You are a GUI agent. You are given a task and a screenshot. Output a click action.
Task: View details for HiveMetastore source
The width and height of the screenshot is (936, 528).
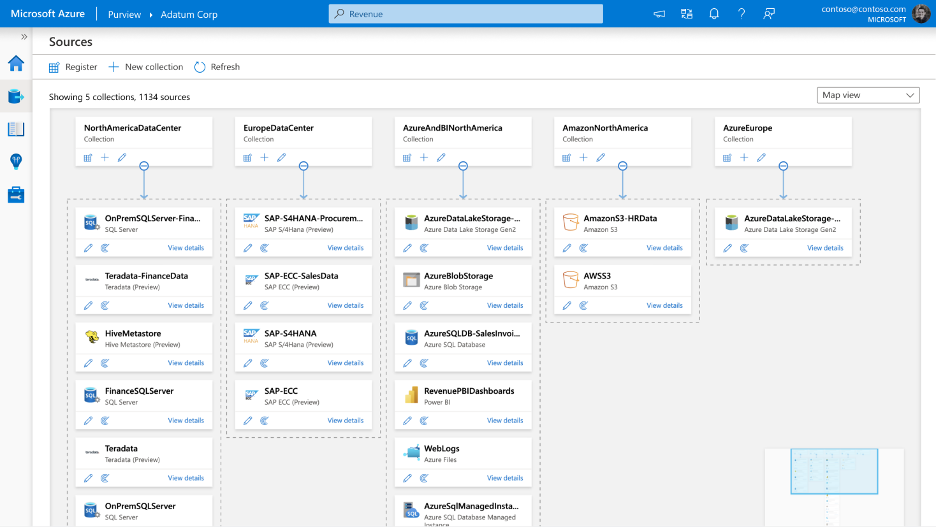[x=186, y=363]
